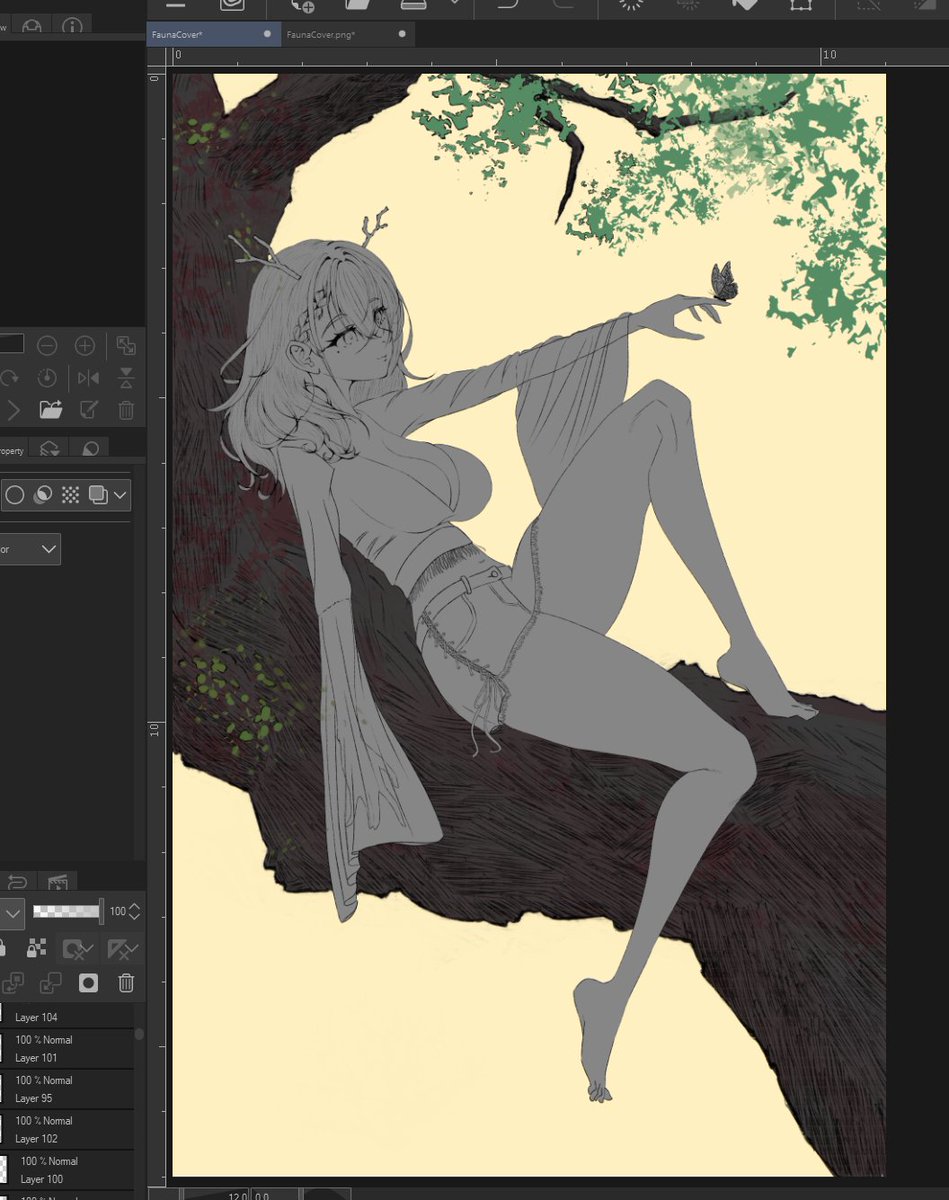The width and height of the screenshot is (949, 1200).
Task: Click the right-pointing chevron beside the folder icon
Action: pos(13,409)
